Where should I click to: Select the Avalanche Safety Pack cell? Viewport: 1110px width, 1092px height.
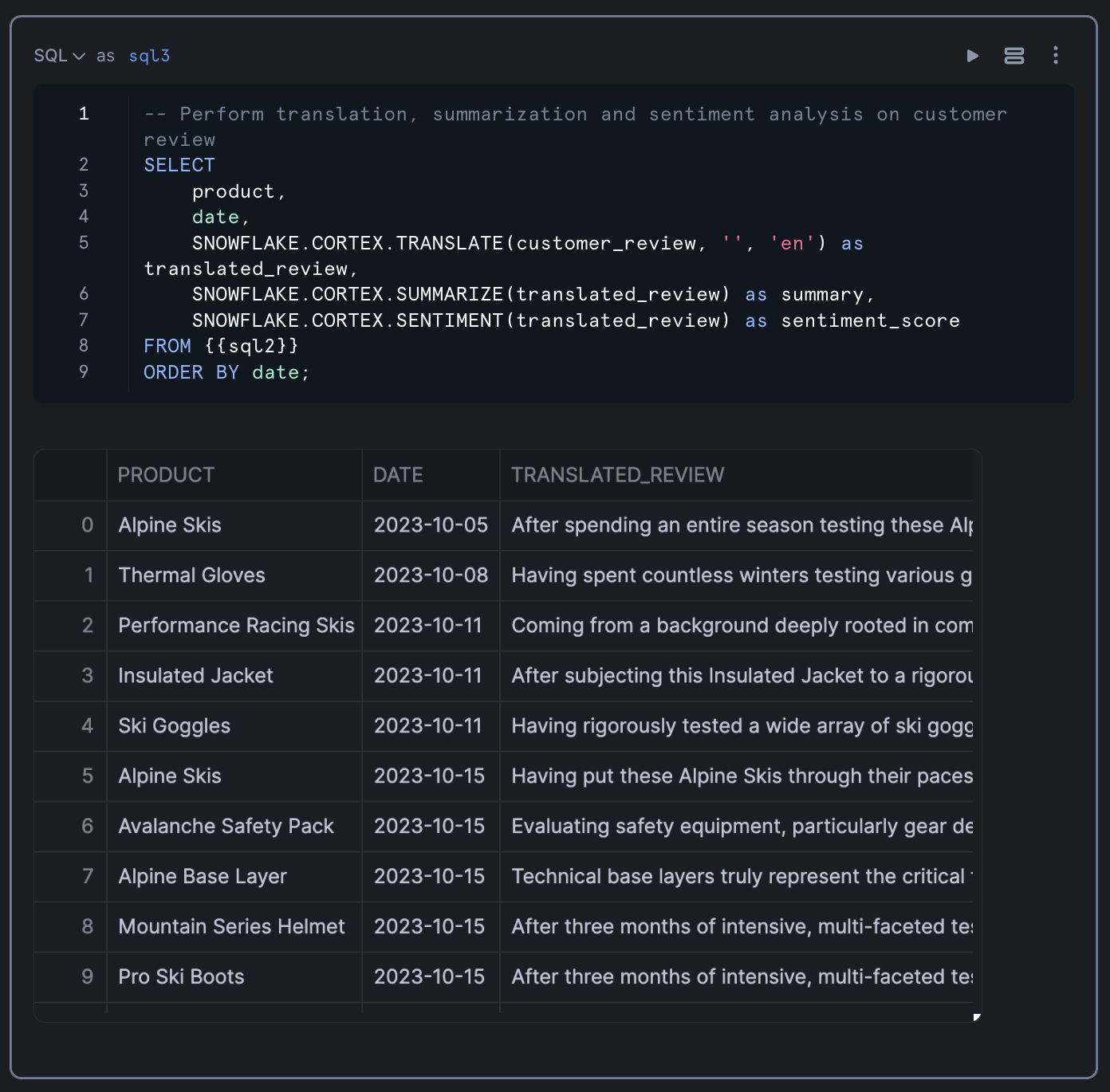pyautogui.click(x=226, y=827)
